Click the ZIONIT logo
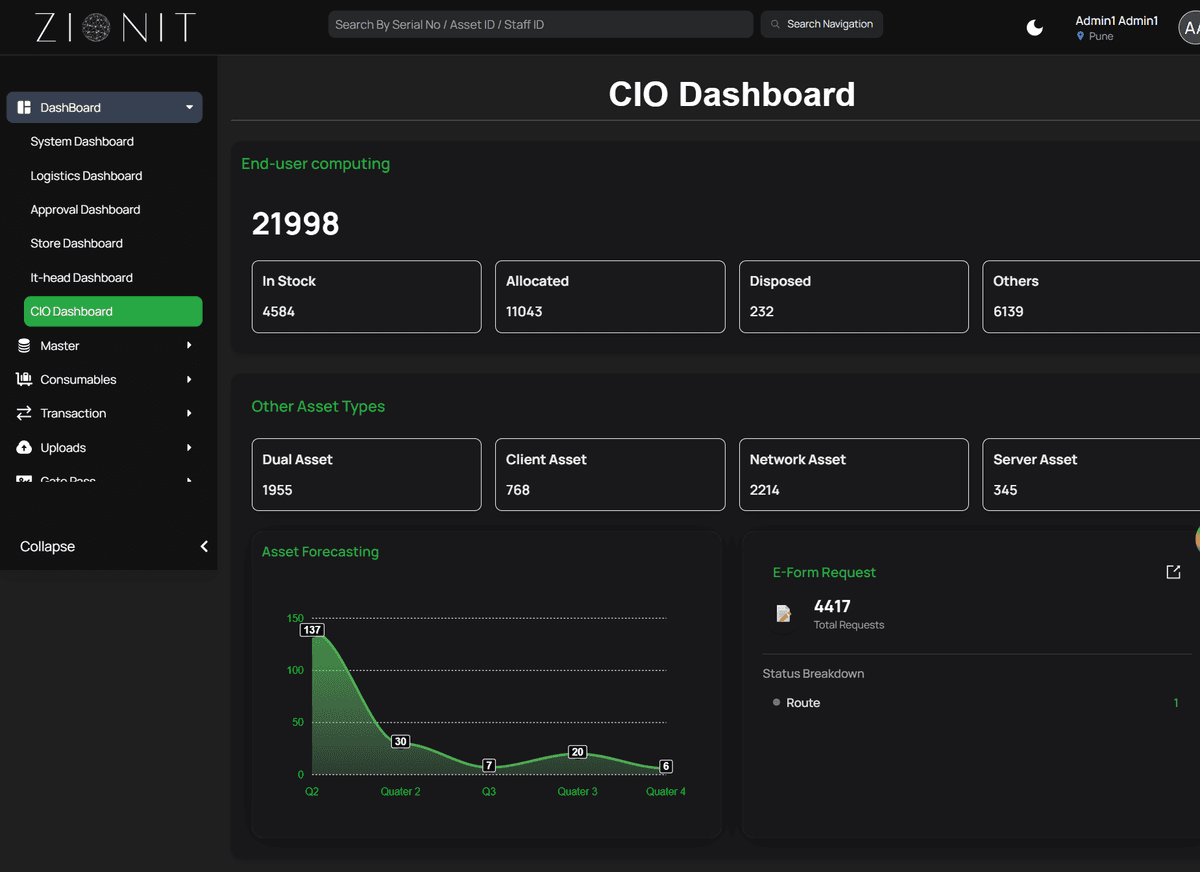 pos(115,27)
